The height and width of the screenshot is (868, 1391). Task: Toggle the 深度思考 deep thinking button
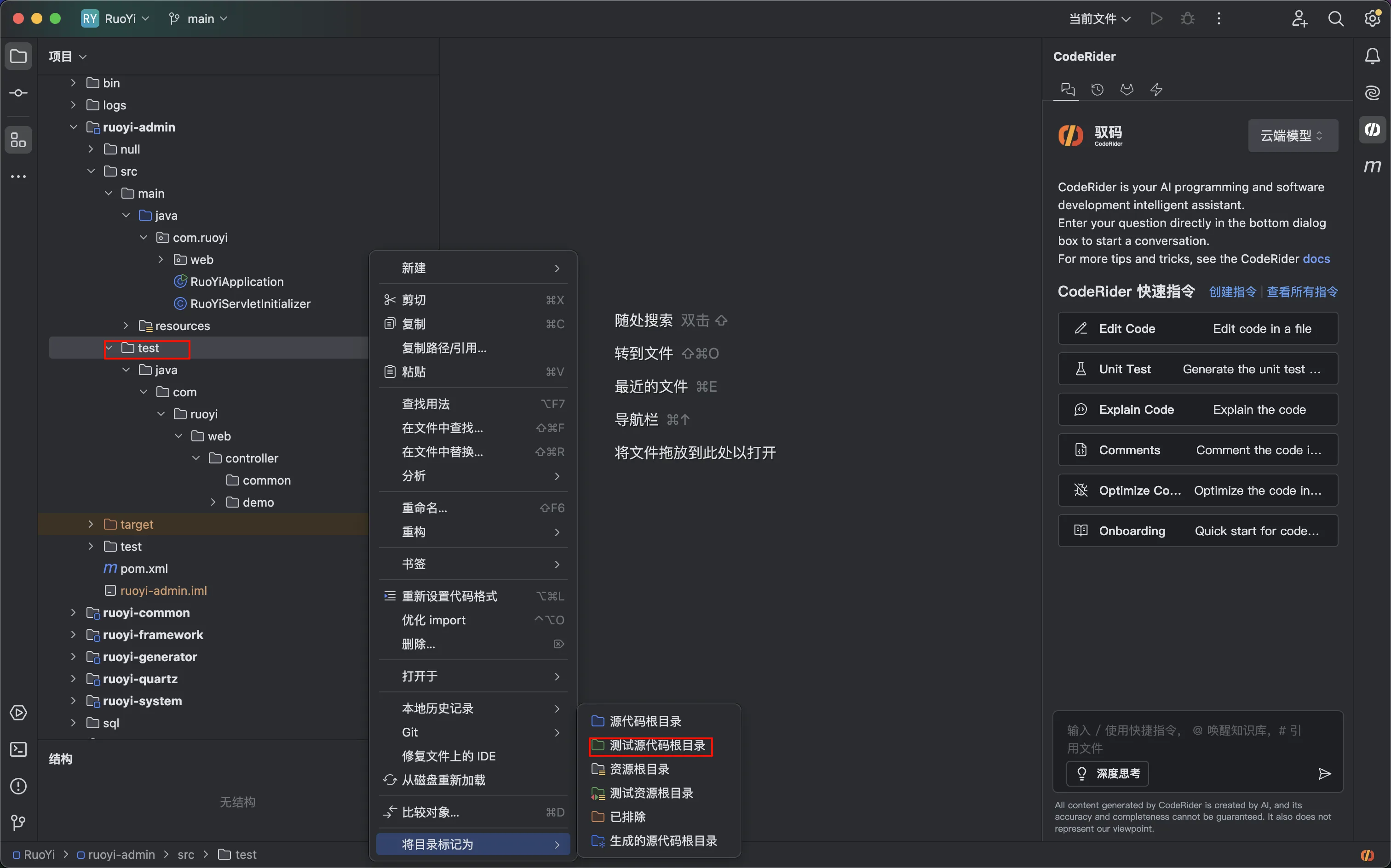point(1108,774)
